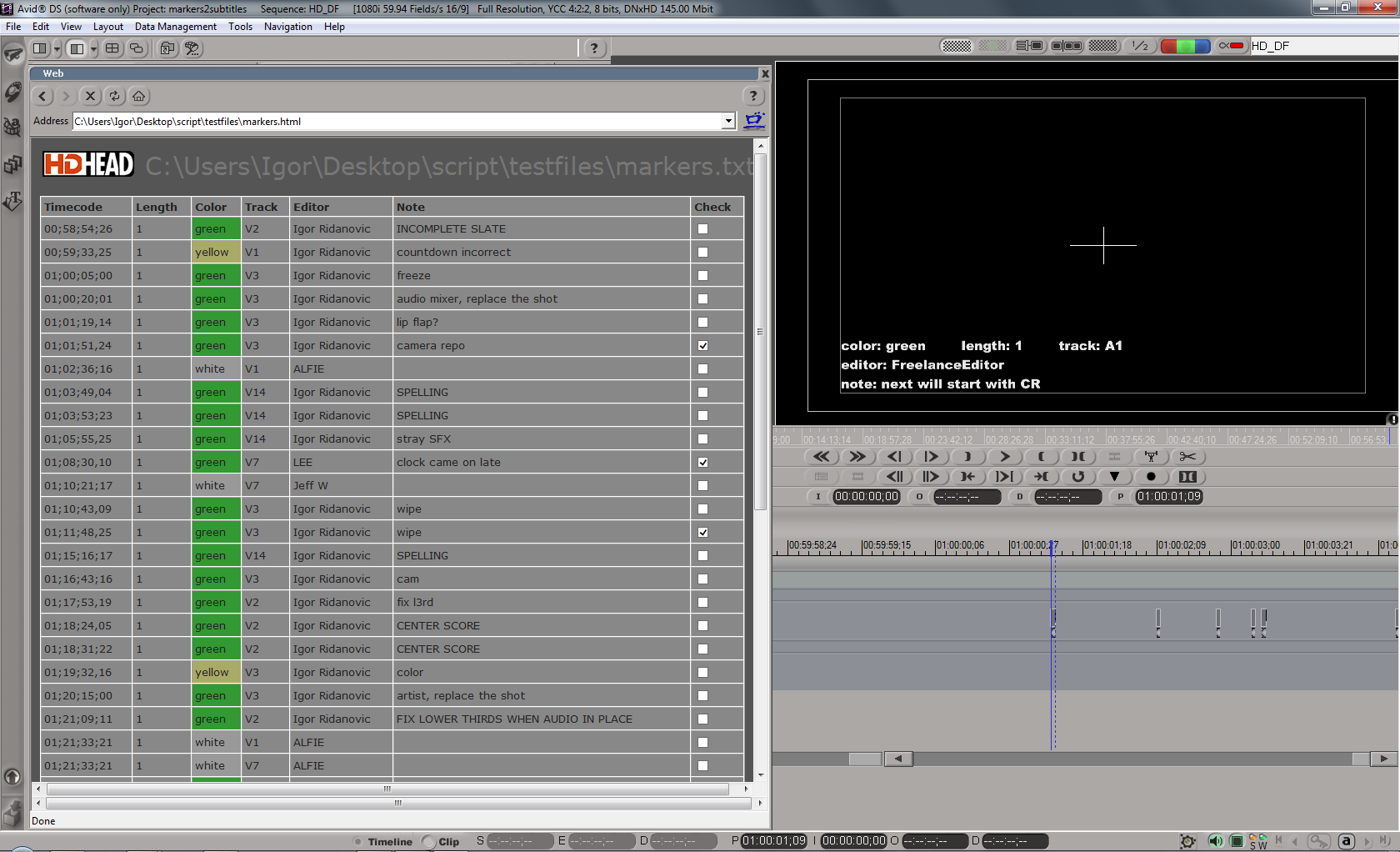
Task: Click the 01:00:01;09 position timecode field
Action: point(1169,497)
